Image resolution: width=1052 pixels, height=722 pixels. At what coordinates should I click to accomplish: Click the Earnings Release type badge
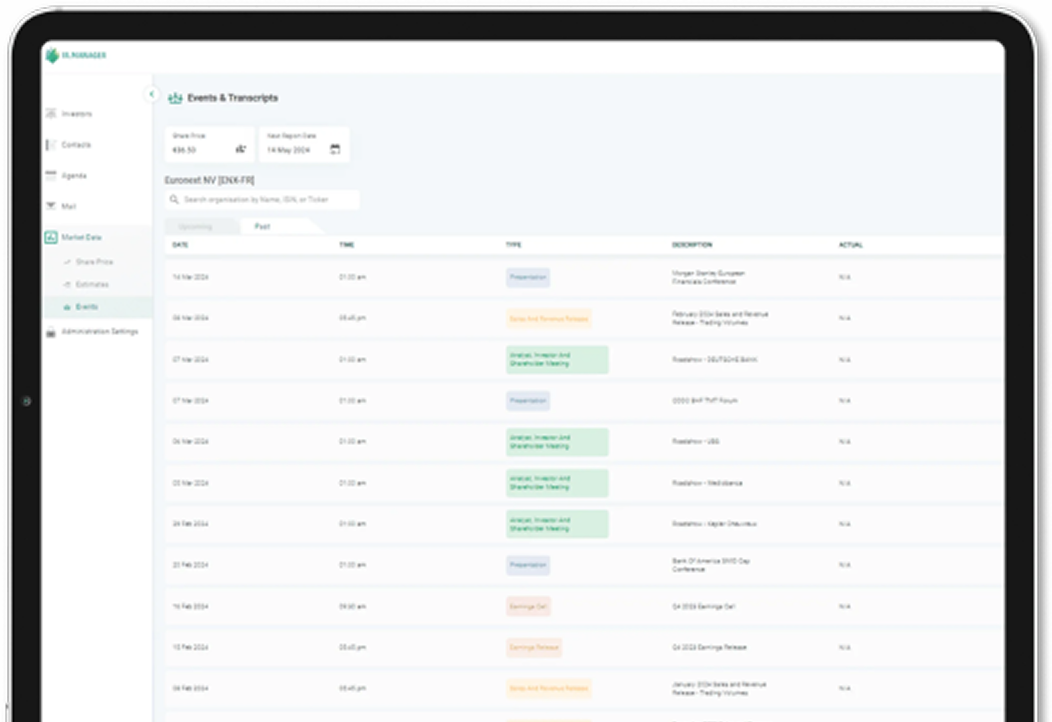[x=534, y=648]
